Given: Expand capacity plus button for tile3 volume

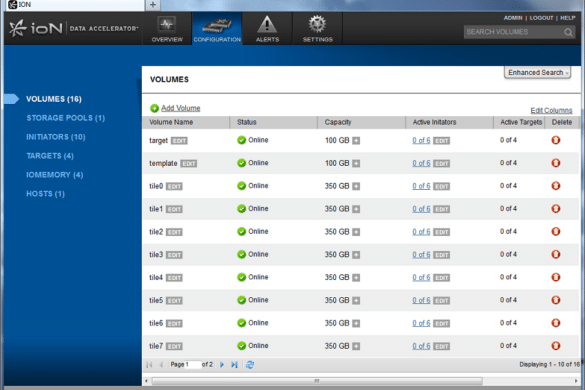Looking at the screenshot, I should tap(356, 255).
